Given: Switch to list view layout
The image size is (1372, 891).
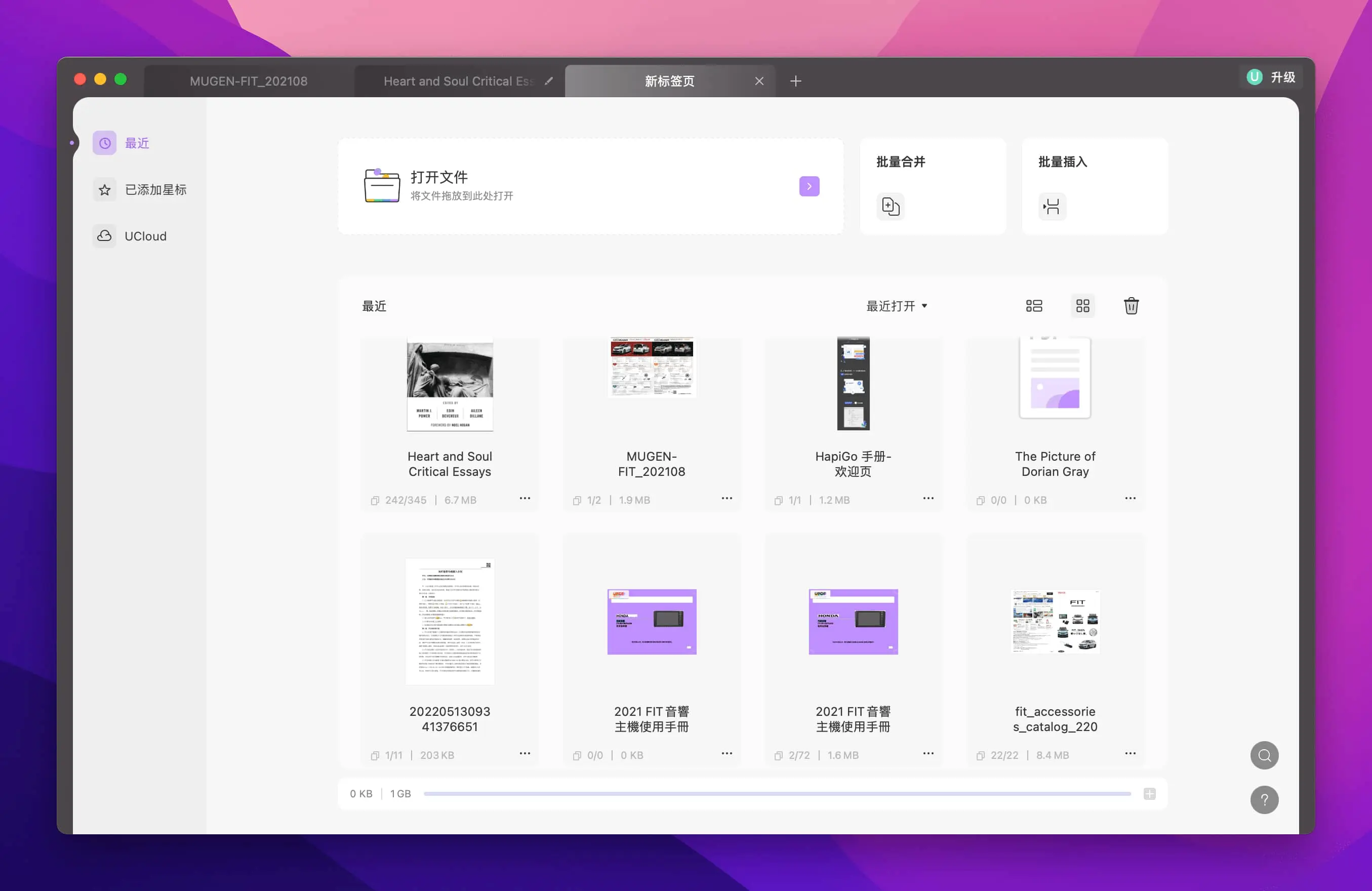Looking at the screenshot, I should click(1034, 306).
